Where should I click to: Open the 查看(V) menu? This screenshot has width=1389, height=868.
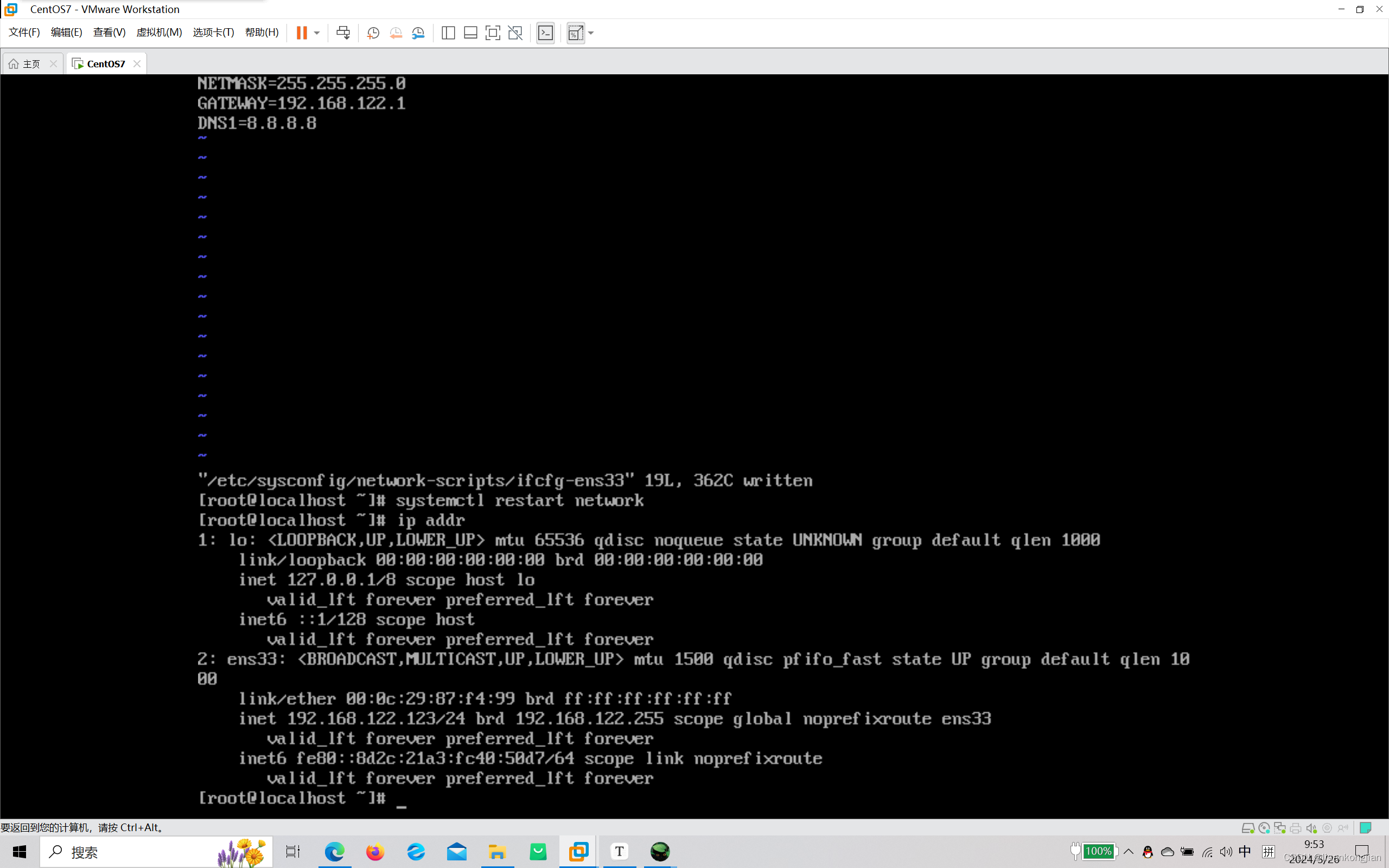click(109, 32)
